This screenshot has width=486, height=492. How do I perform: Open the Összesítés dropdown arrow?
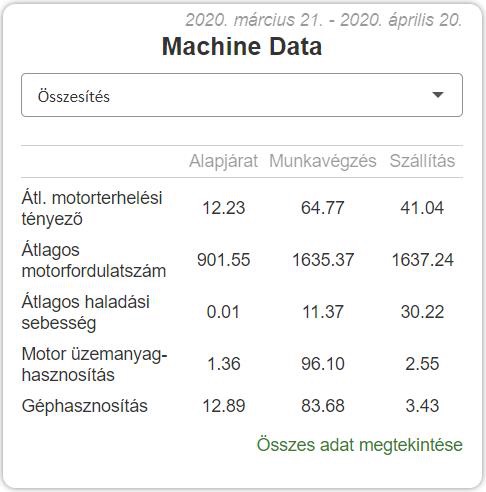click(437, 95)
